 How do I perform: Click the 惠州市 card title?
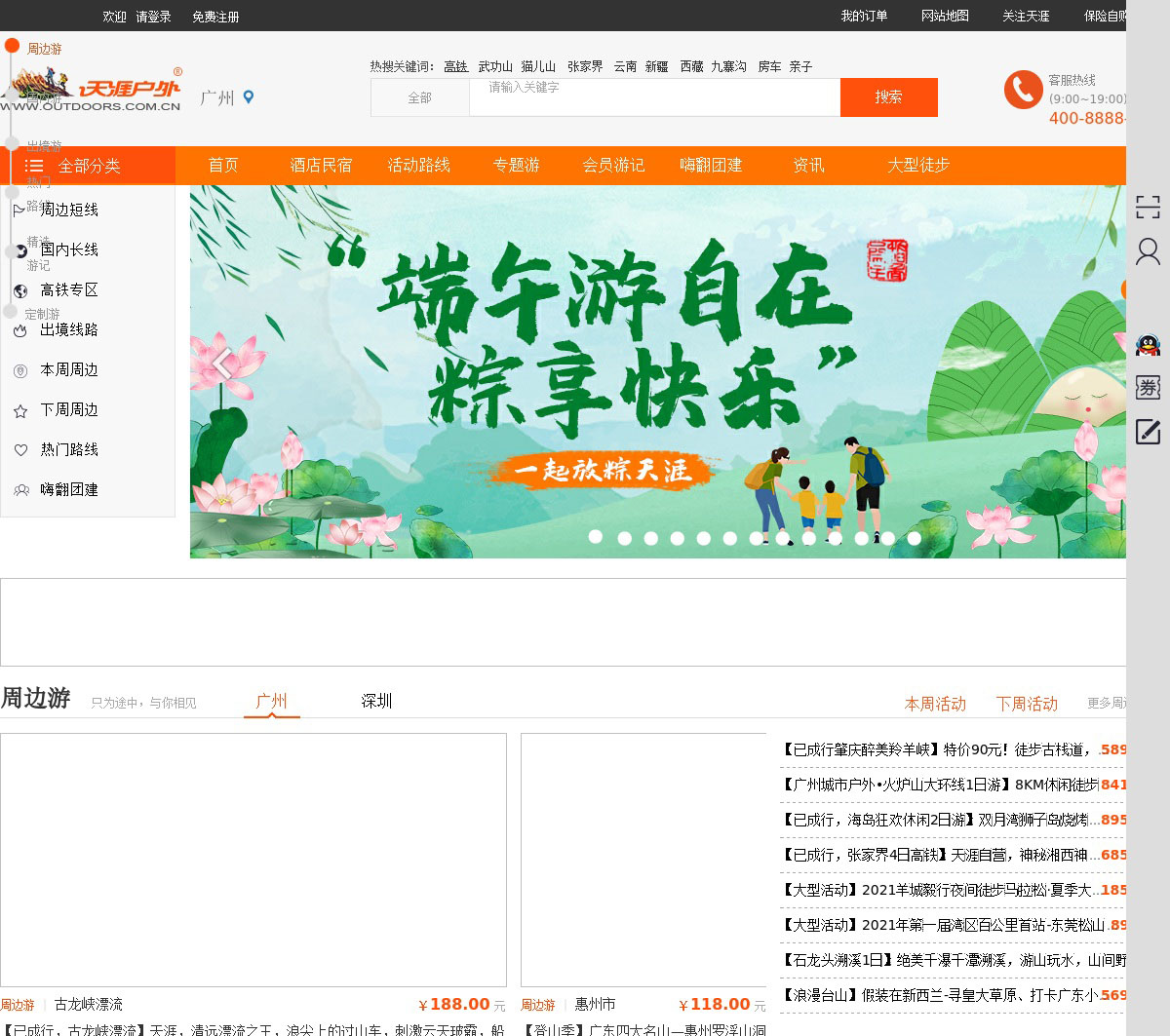pos(595,1005)
